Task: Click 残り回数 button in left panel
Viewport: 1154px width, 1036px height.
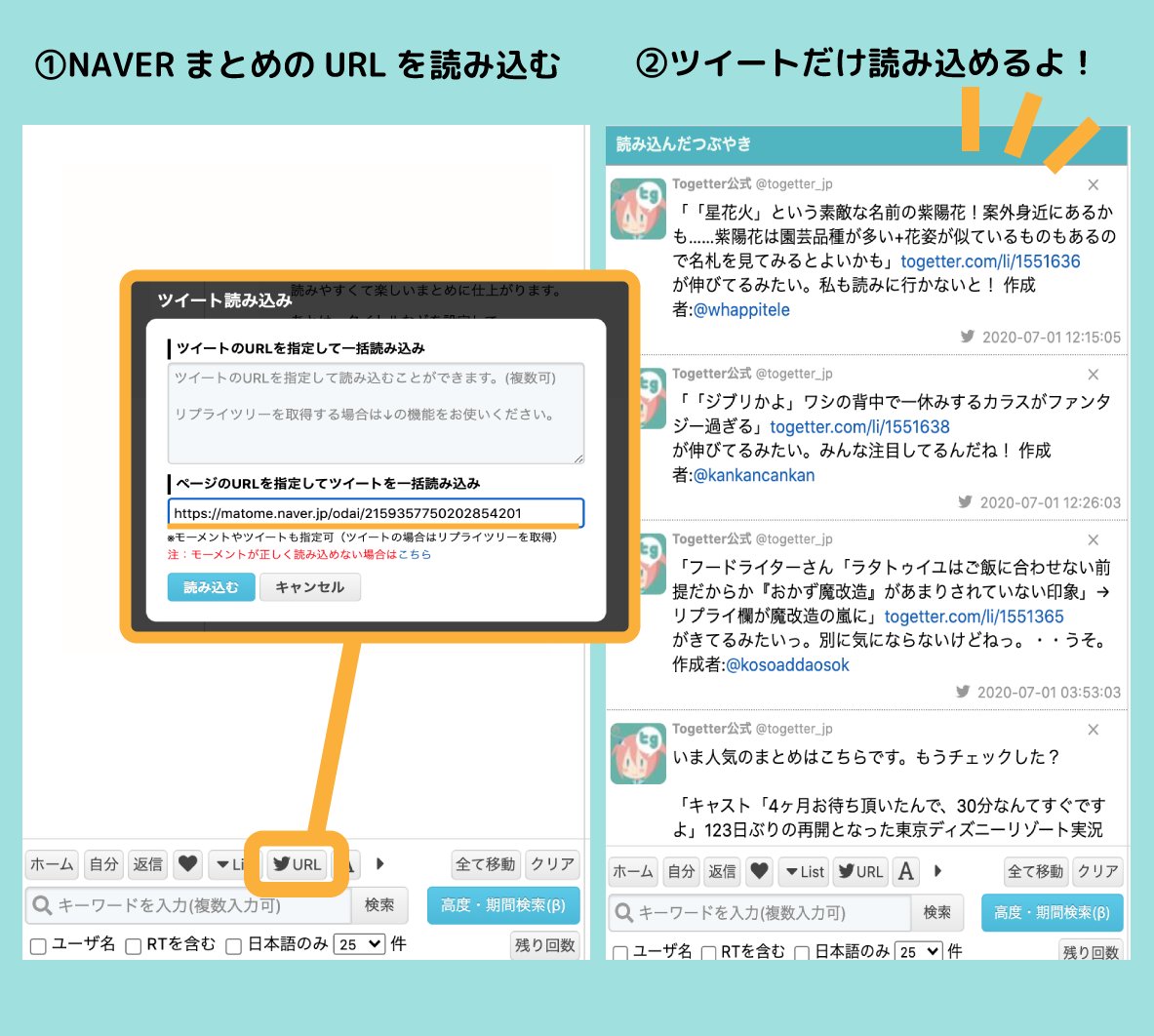Action: point(545,945)
